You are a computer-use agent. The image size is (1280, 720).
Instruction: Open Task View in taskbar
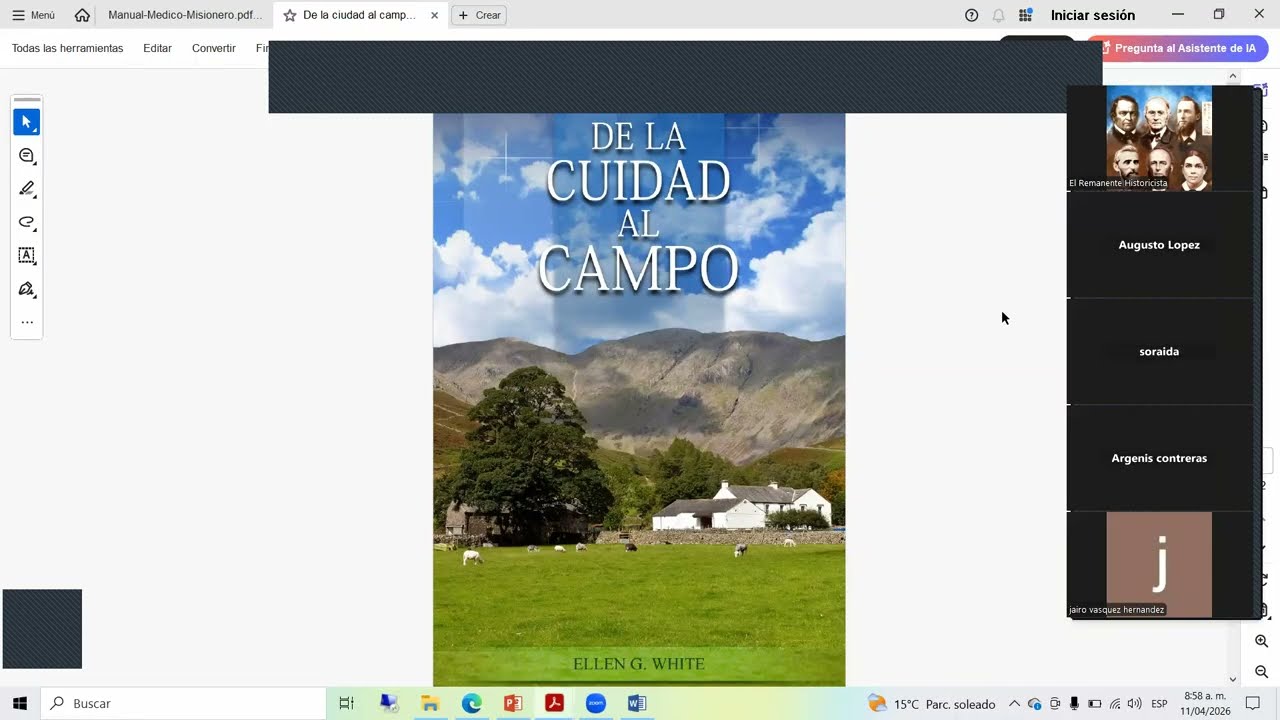click(x=346, y=704)
